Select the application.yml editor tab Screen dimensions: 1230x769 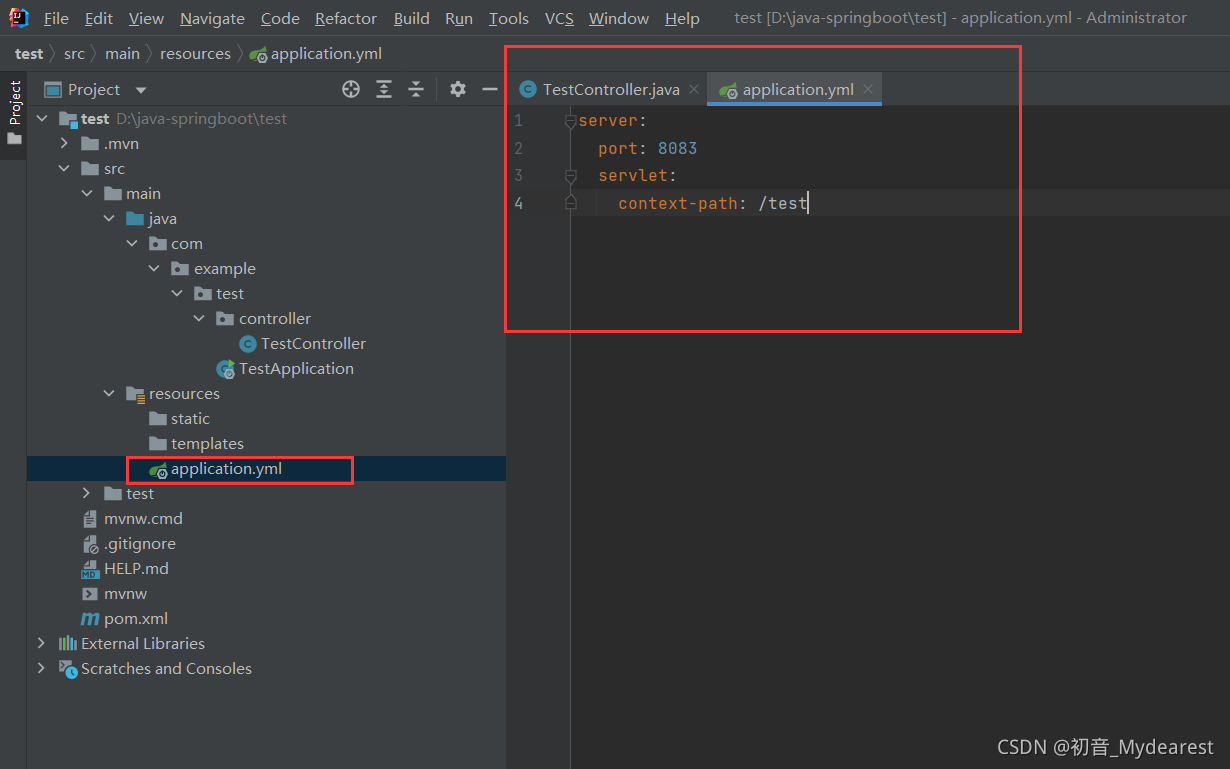(x=795, y=90)
